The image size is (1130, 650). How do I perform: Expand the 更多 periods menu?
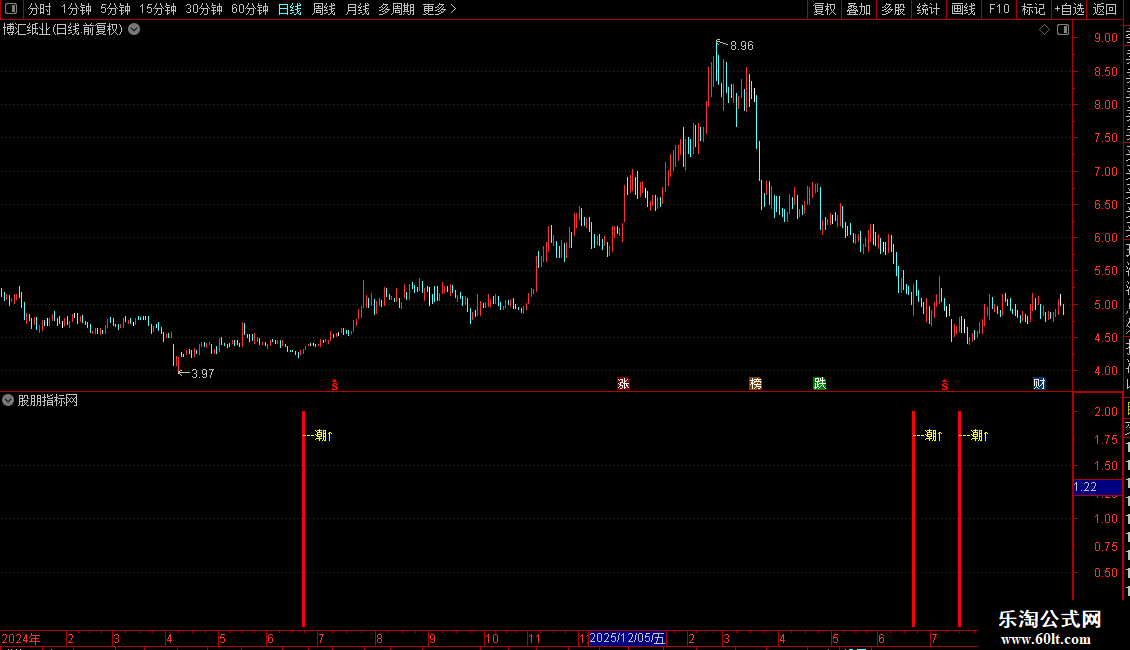pos(439,9)
